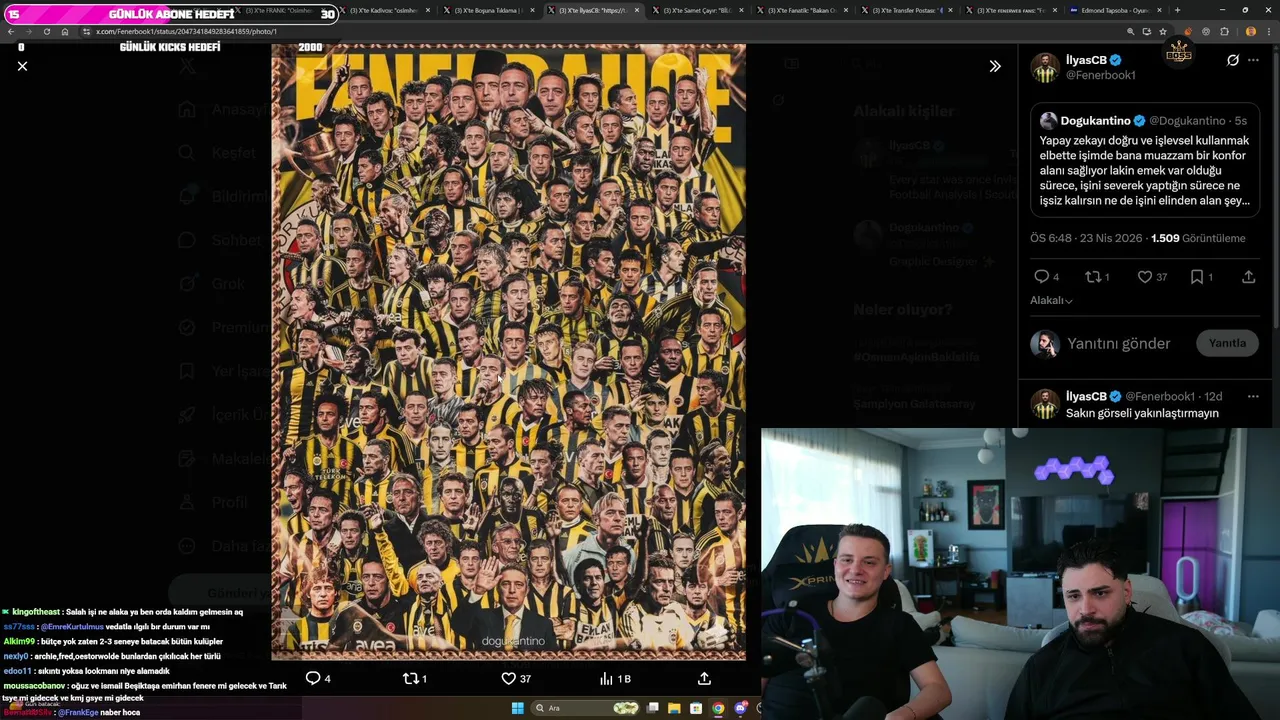Toggle the bookmark icon in the right panel
This screenshot has width=1280, height=720.
pos(1197,277)
